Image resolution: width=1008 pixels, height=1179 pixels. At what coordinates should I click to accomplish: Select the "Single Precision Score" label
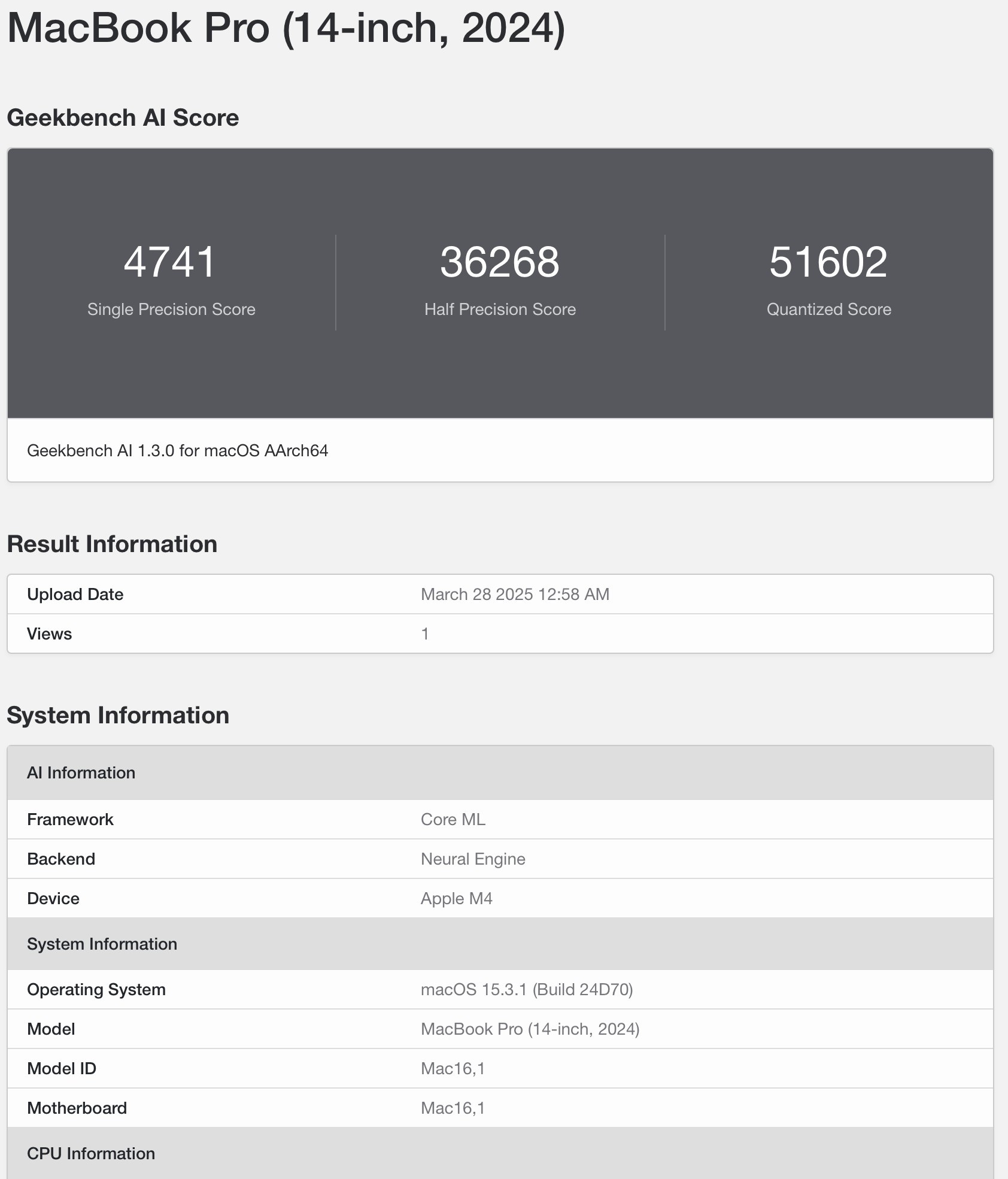pyautogui.click(x=171, y=309)
